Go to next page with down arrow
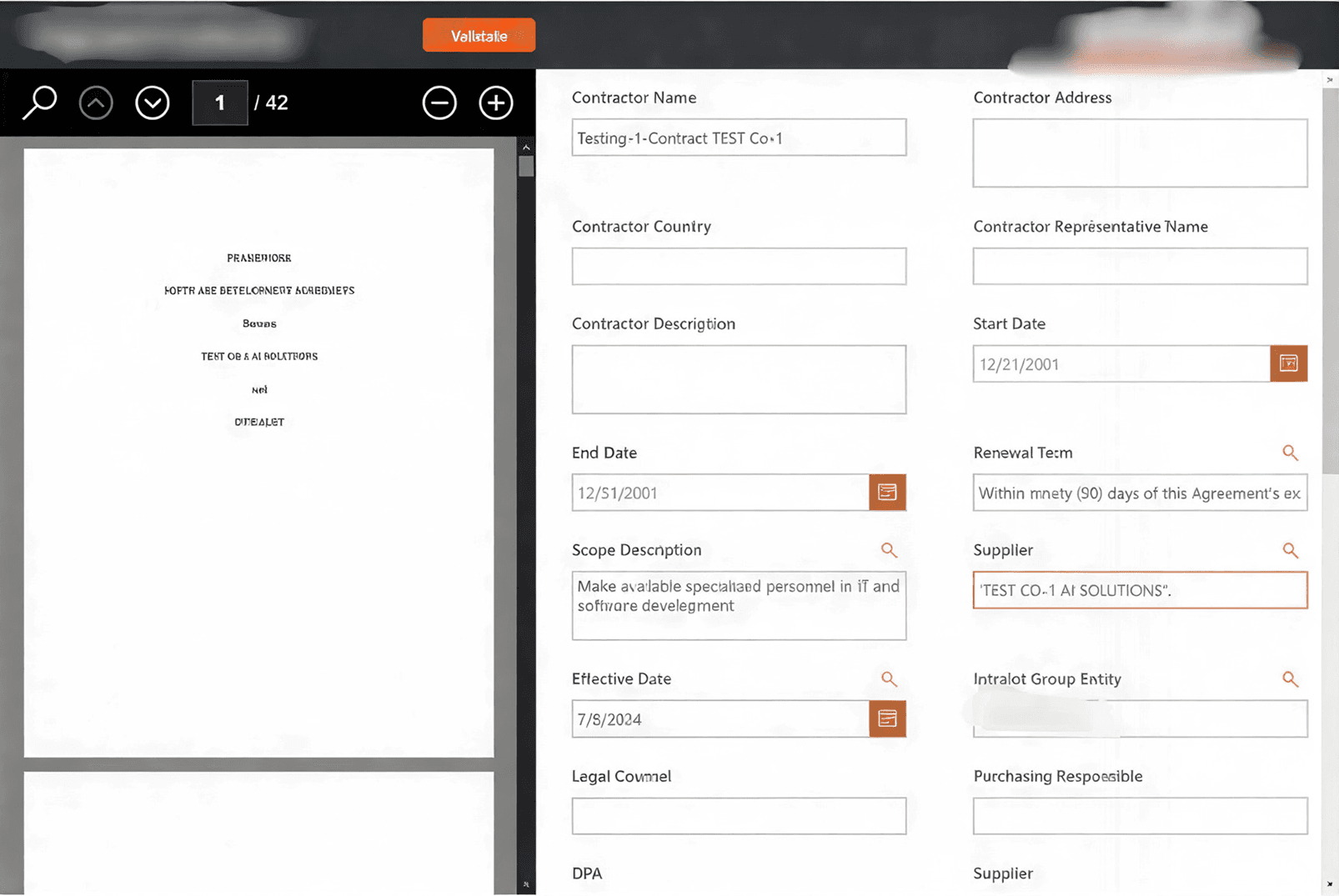 pos(153,103)
